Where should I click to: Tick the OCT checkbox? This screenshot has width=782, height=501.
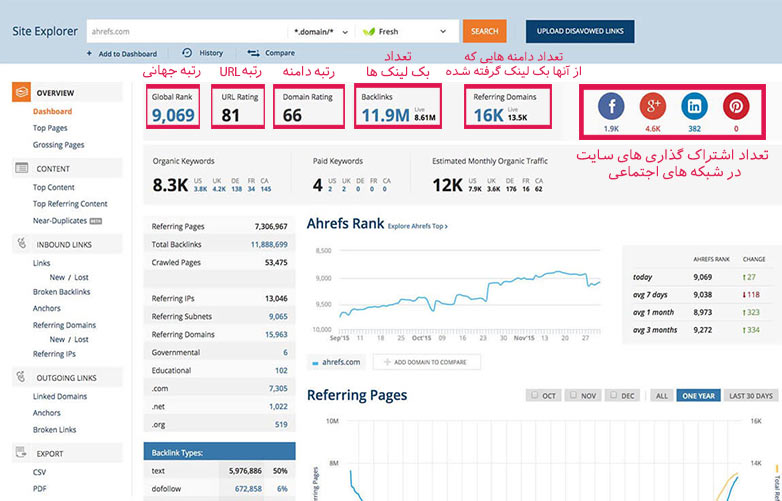pos(535,395)
